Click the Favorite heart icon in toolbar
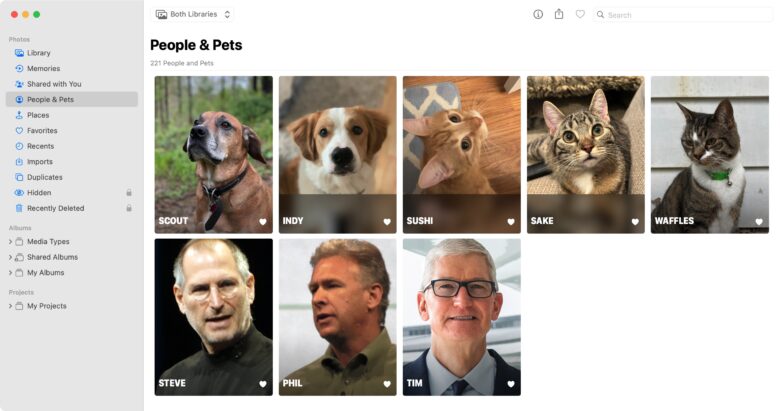Viewport: 780px width, 411px height. pos(580,15)
